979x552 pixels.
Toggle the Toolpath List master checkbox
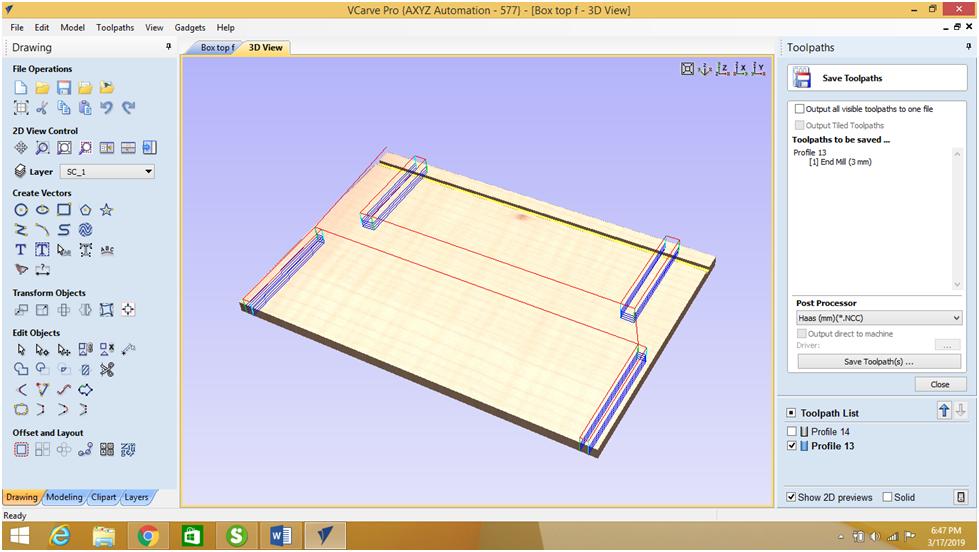click(x=791, y=413)
